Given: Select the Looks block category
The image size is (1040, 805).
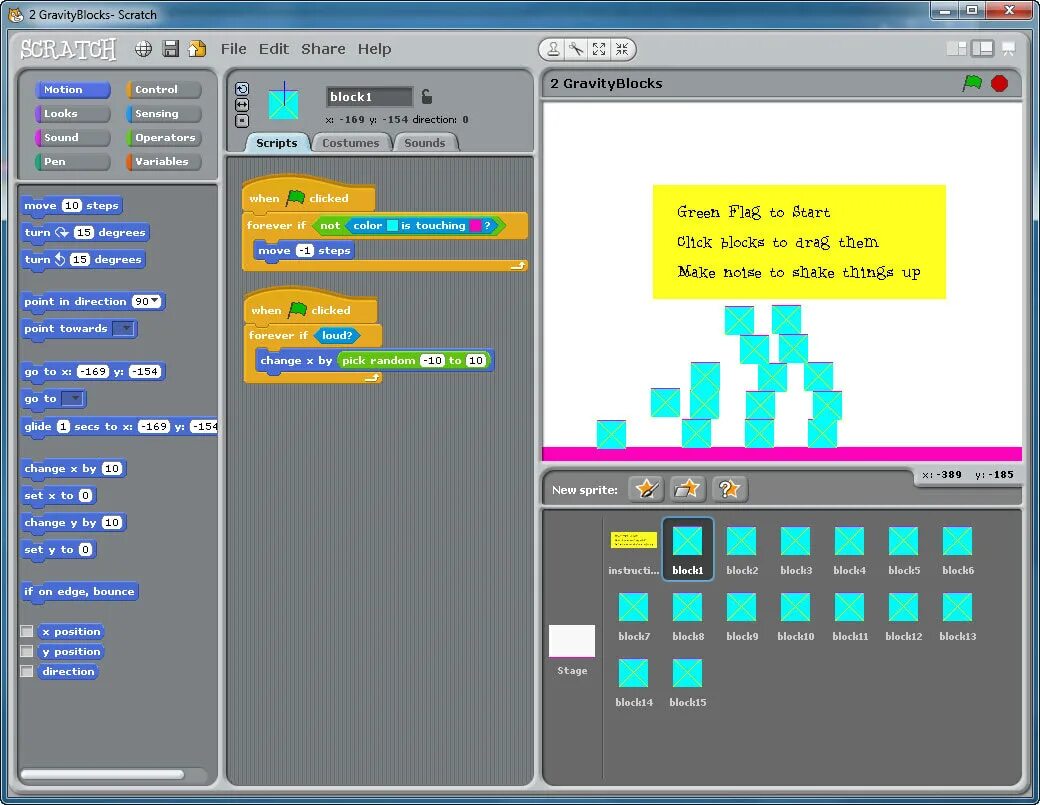Looking at the screenshot, I should 72,113.
